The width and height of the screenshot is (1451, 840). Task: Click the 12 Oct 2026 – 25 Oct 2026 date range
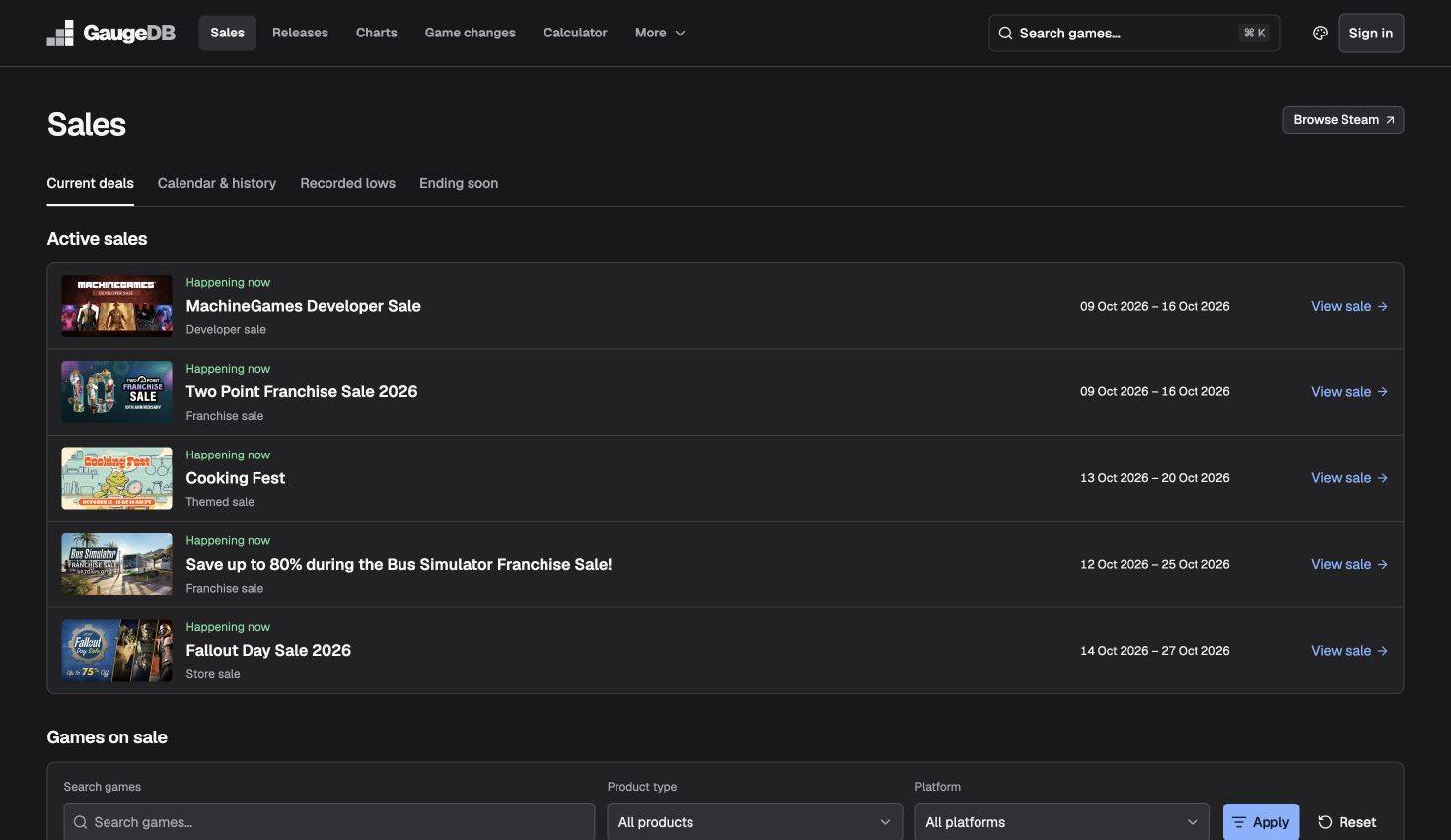click(x=1154, y=565)
